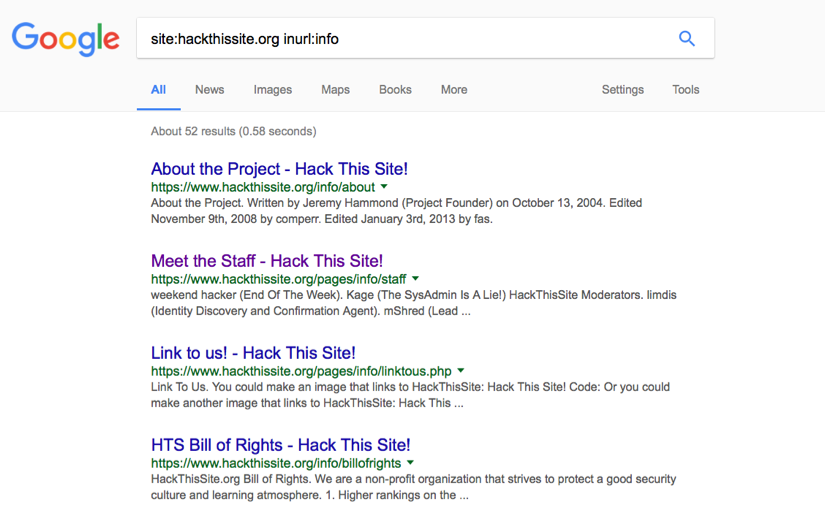Click the Tools option
Viewport: 825px width, 520px height.
pos(686,90)
